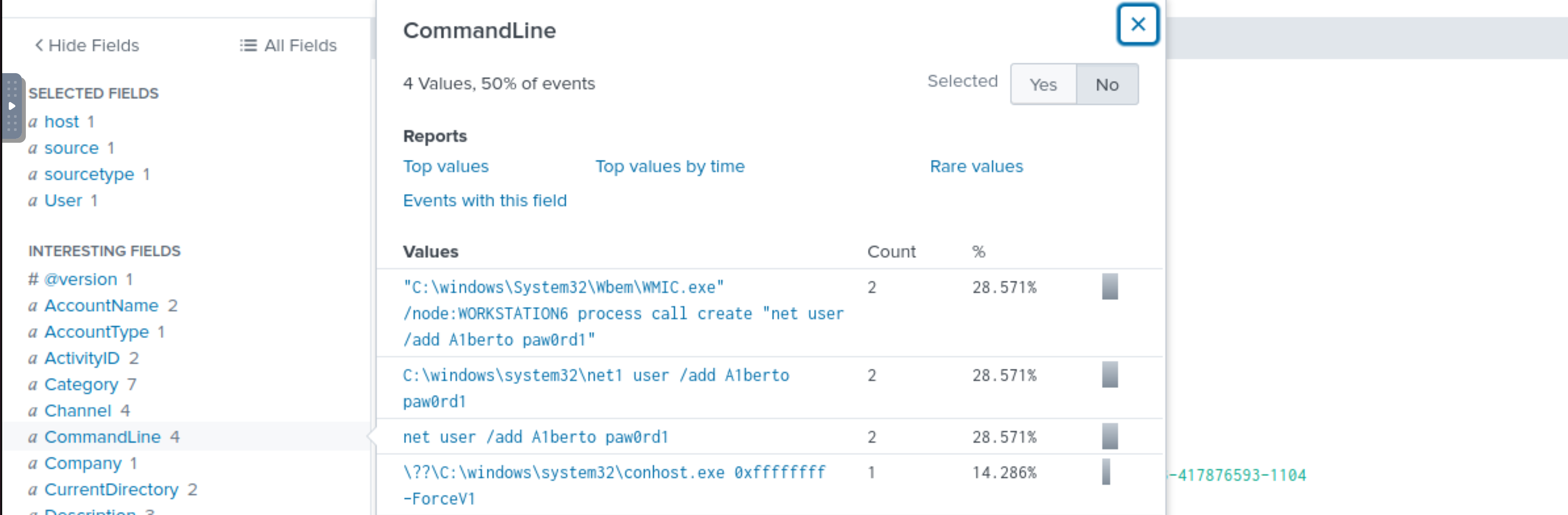Image resolution: width=1568 pixels, height=515 pixels.
Task: Set Selected toggle to Yes
Action: (x=1043, y=85)
